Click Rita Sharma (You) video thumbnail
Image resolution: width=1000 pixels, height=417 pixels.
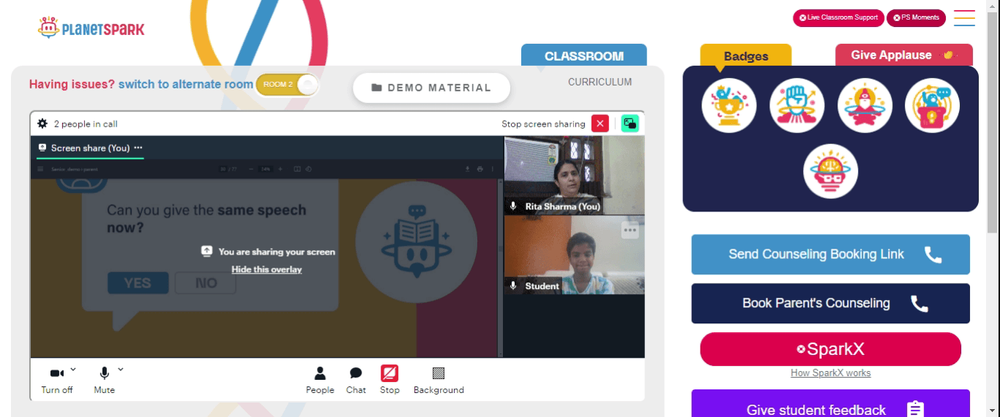574,175
